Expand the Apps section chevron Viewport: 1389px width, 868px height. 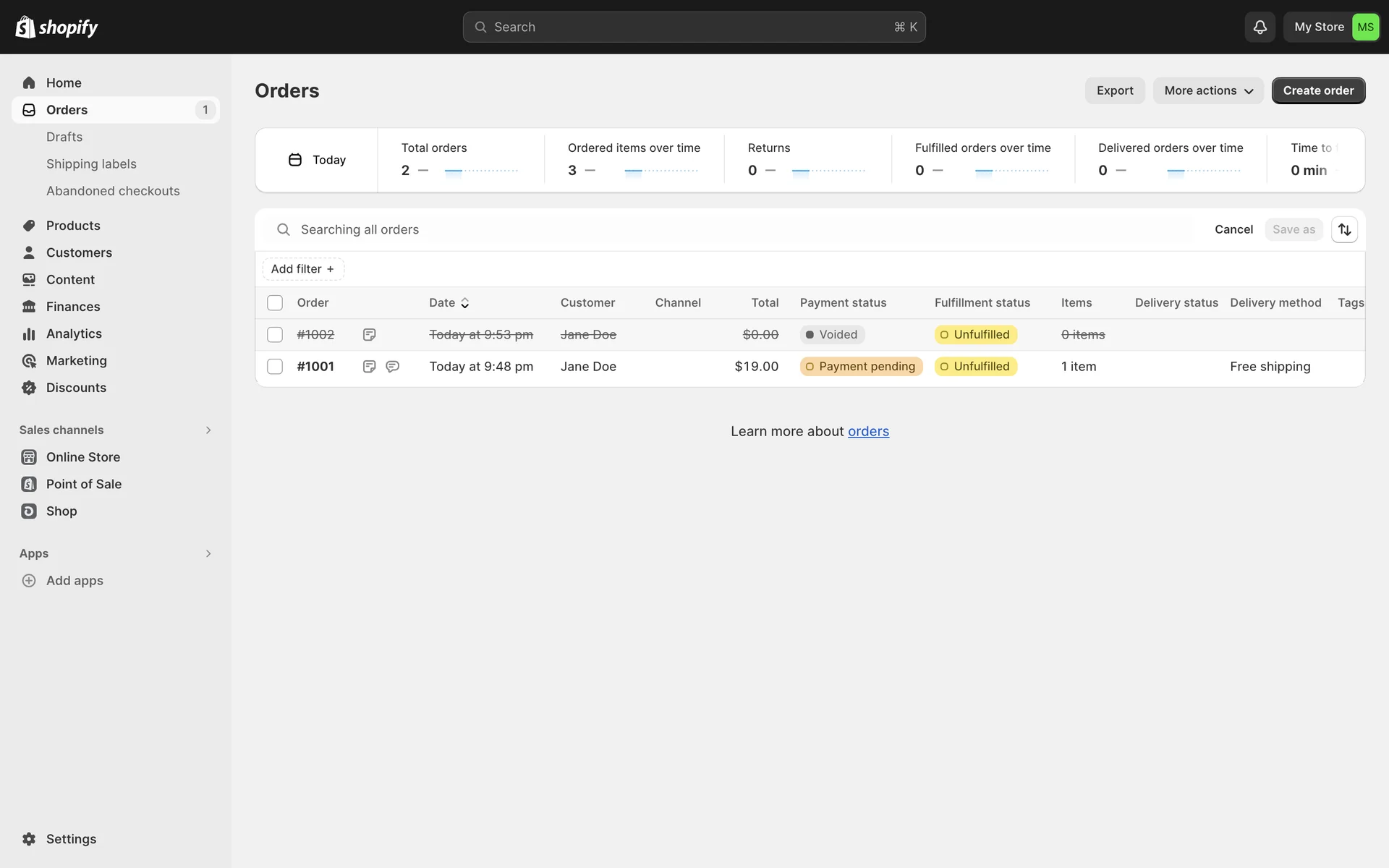point(208,554)
